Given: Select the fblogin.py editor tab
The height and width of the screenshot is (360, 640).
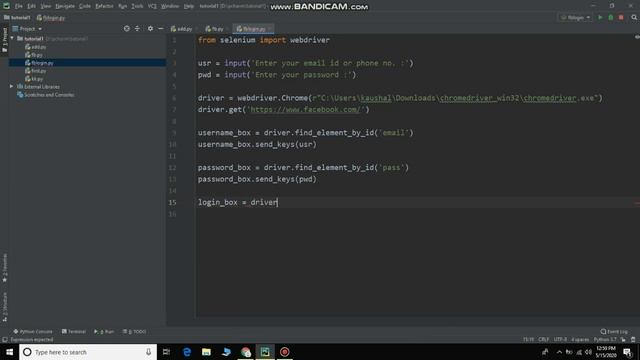Looking at the screenshot, I should click(253, 29).
